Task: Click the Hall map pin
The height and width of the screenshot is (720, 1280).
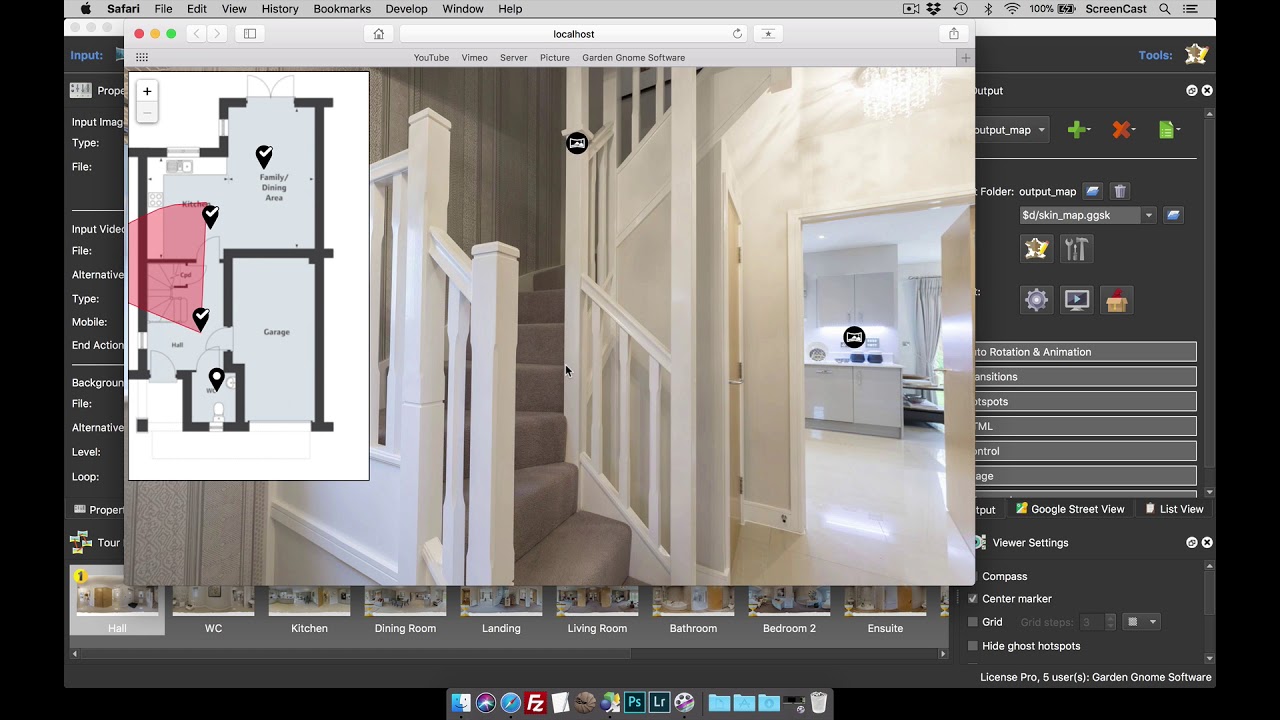Action: tap(201, 319)
